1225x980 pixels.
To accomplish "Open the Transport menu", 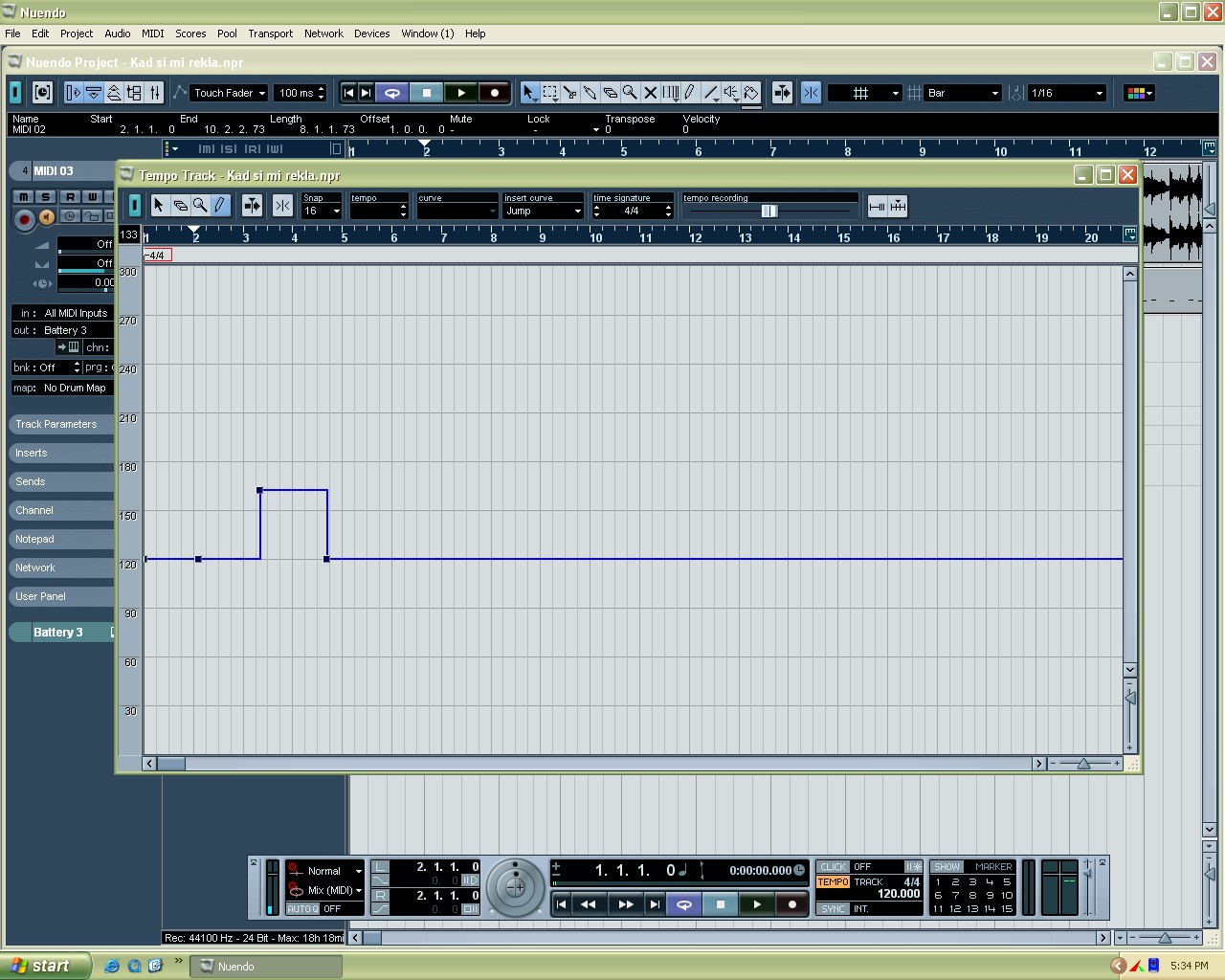I will tap(270, 33).
